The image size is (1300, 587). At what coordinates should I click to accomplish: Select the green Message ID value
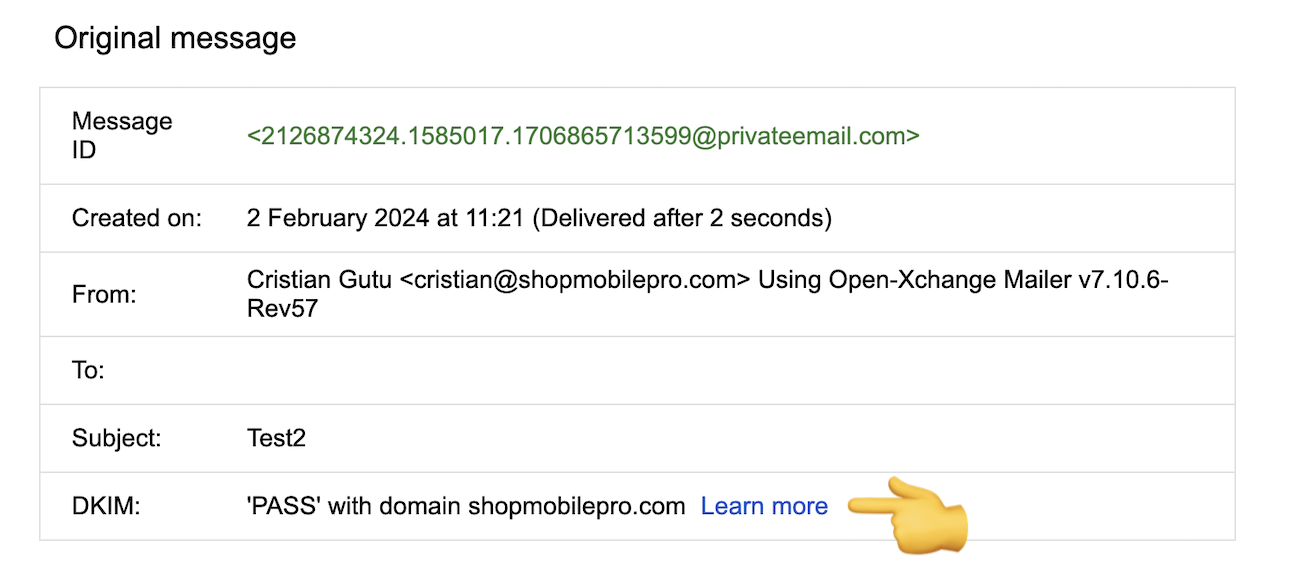coord(583,136)
